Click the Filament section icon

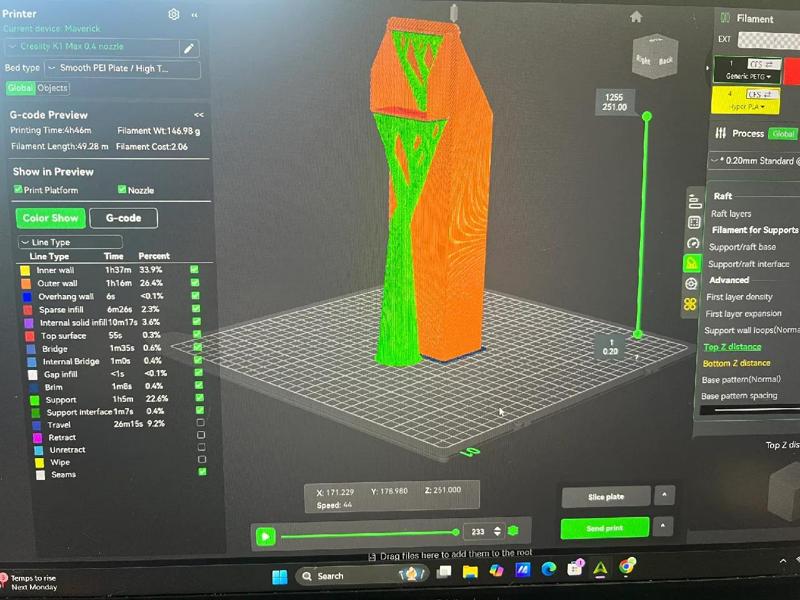pos(725,18)
